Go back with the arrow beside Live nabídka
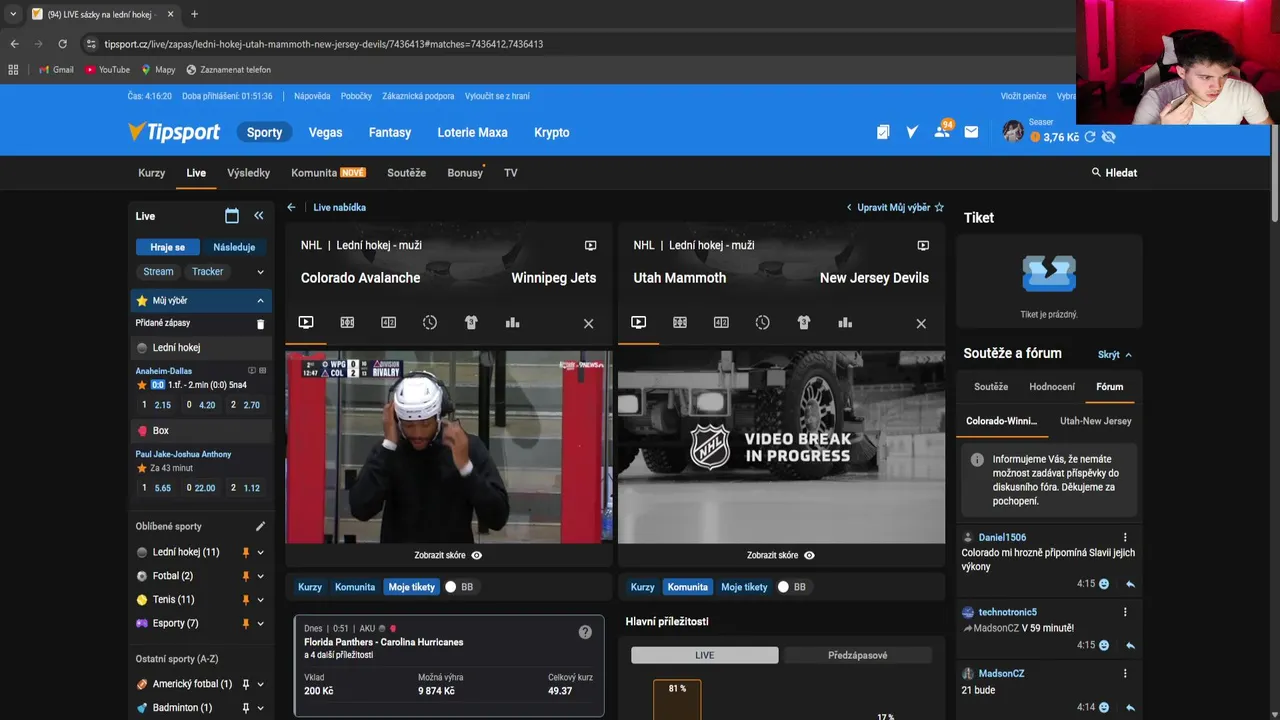This screenshot has width=1280, height=720. click(291, 207)
